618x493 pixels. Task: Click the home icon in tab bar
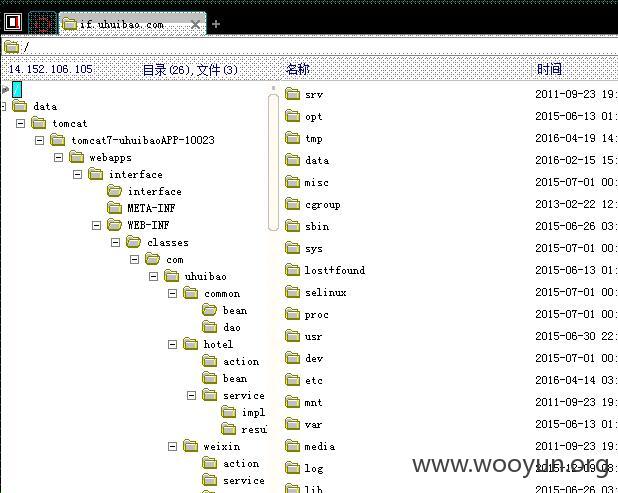click(x=13, y=22)
